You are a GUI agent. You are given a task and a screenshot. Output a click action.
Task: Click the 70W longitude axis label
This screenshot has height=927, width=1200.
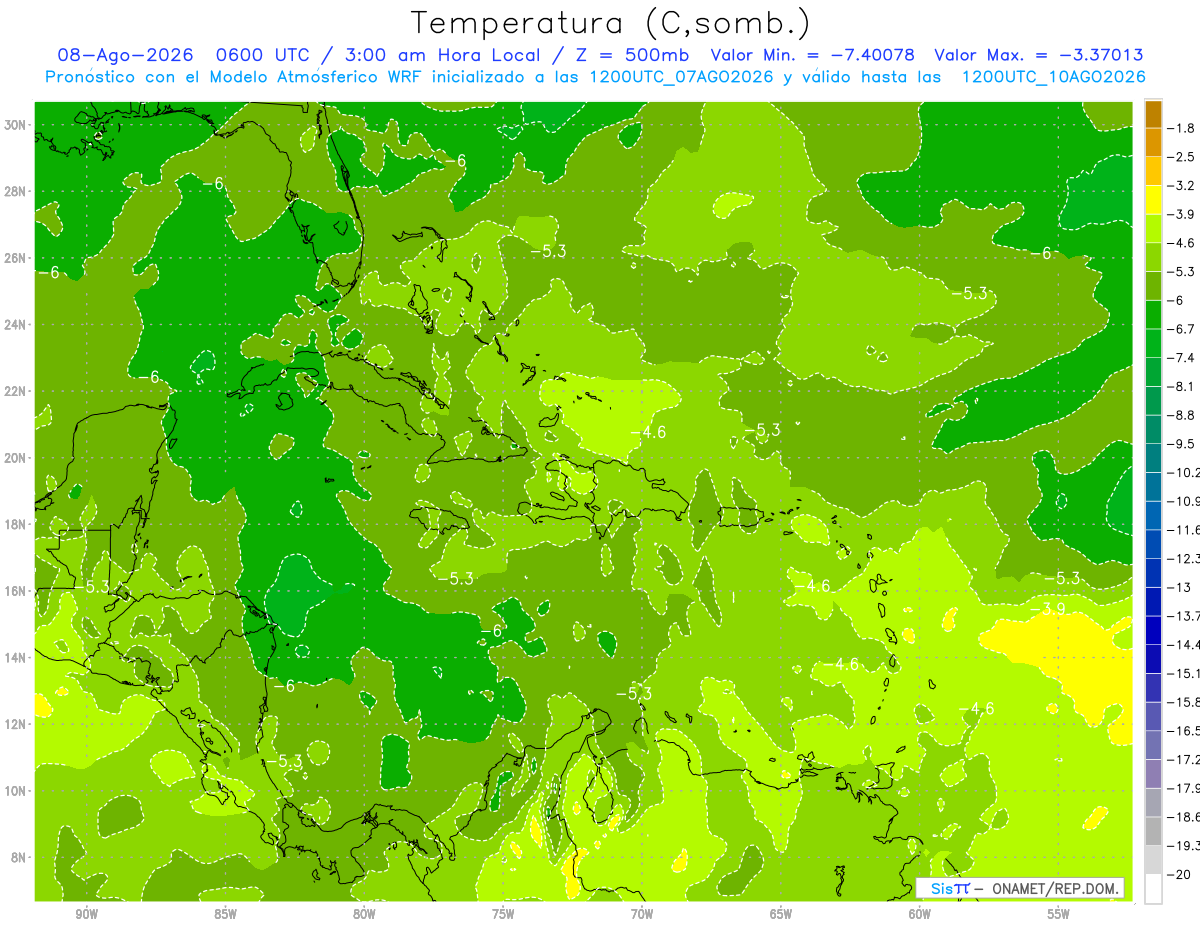[x=642, y=914]
